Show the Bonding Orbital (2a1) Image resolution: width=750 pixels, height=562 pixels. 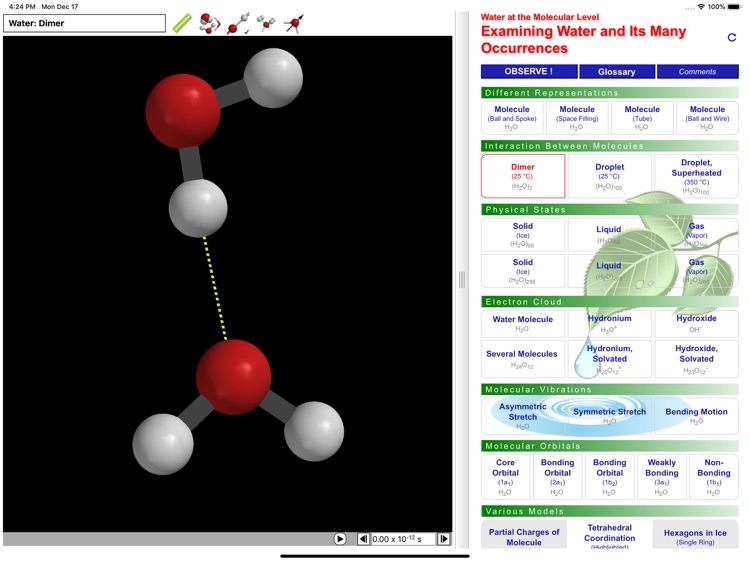[557, 477]
